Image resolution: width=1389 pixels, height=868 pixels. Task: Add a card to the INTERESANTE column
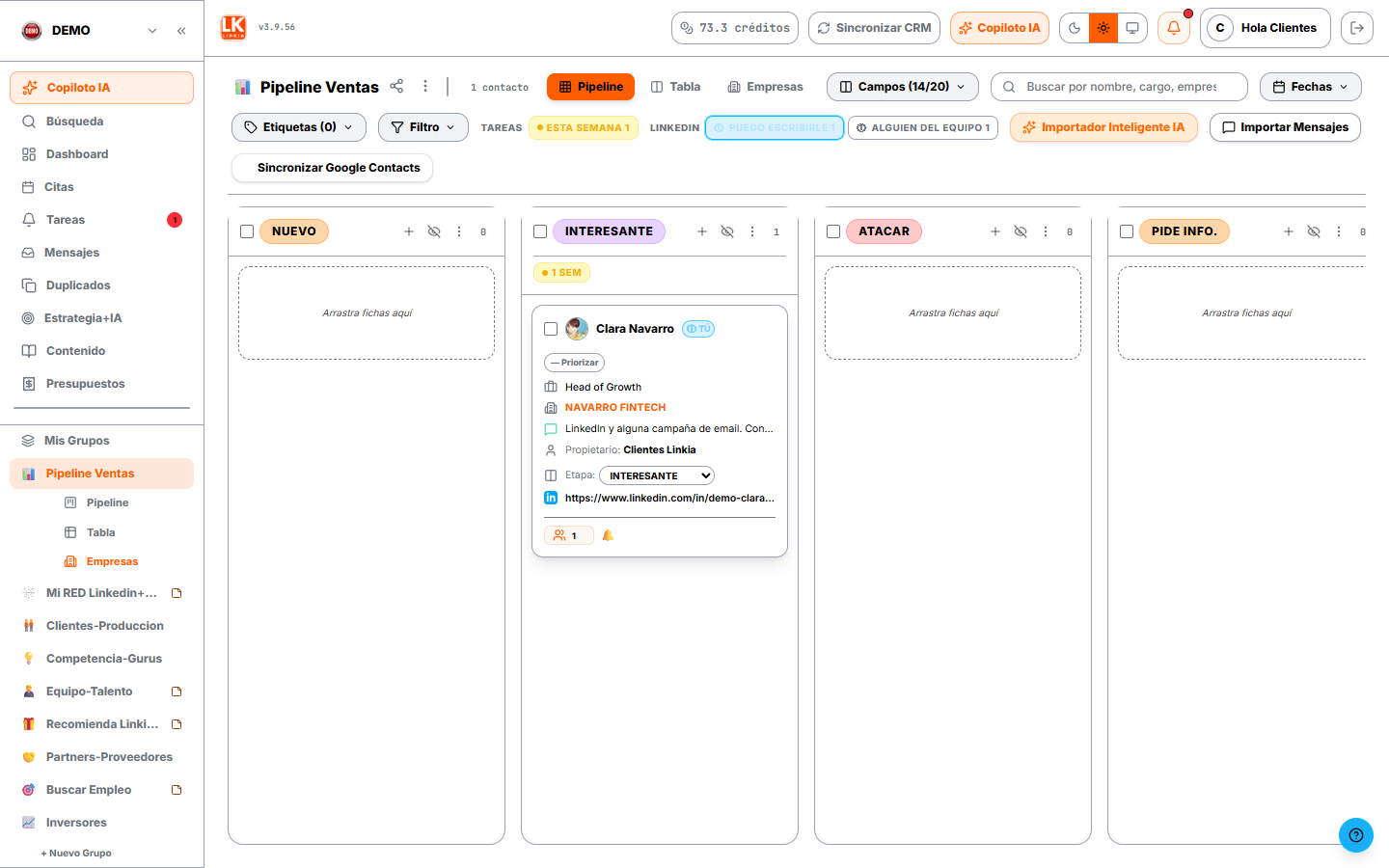[702, 231]
